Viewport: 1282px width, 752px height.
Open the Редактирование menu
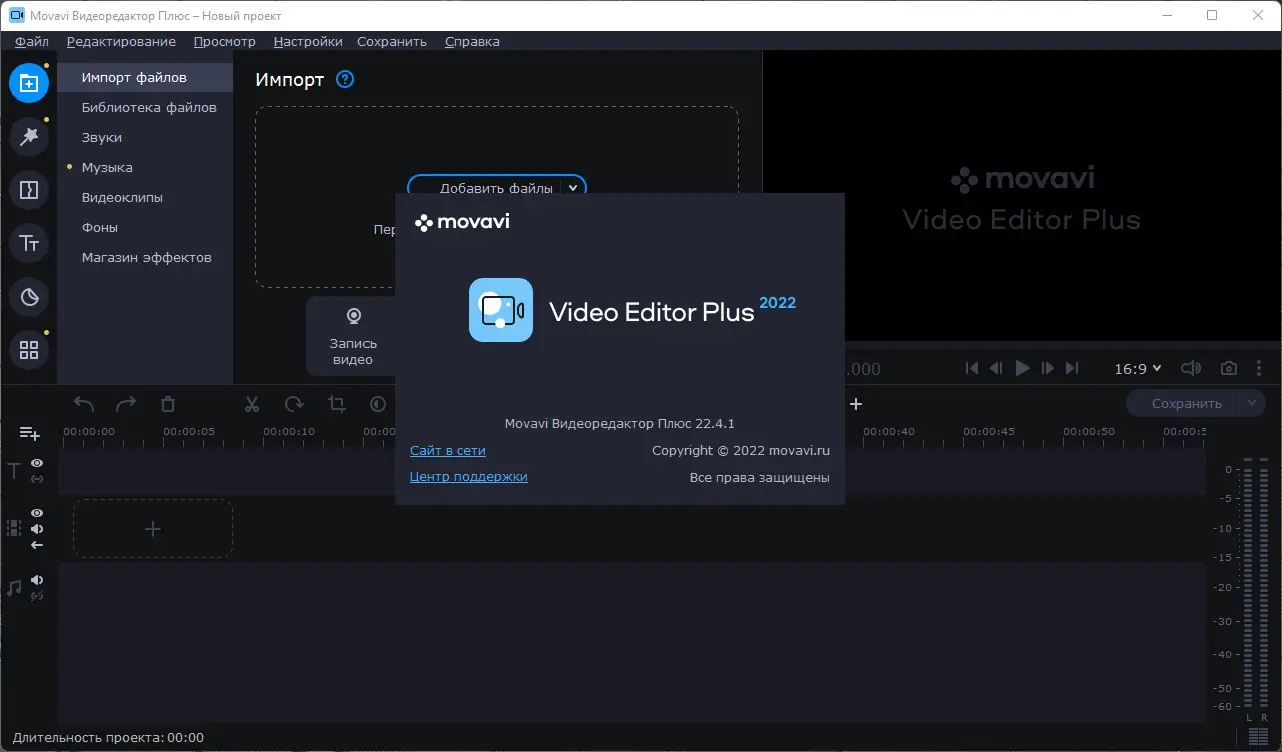coord(121,41)
